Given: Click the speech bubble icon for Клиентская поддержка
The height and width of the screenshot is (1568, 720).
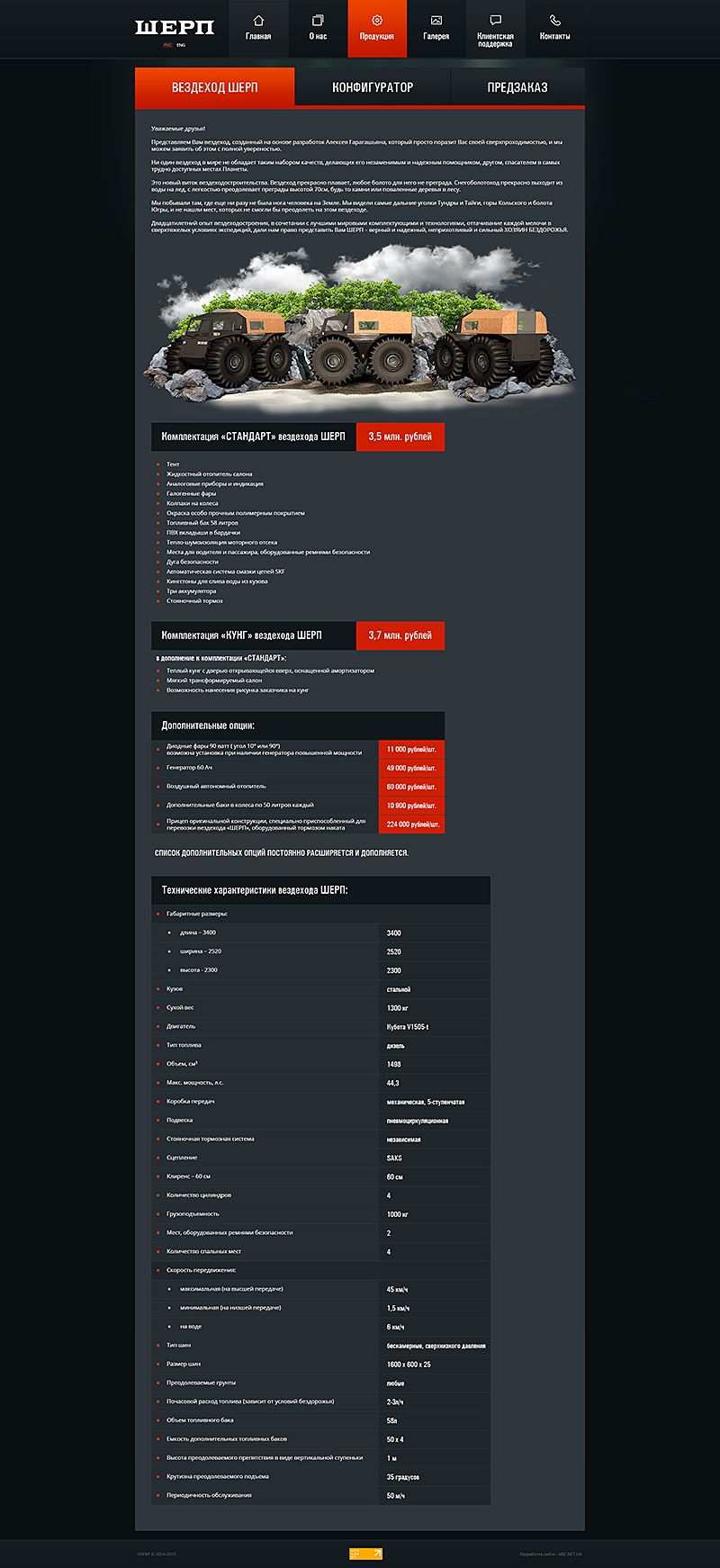Looking at the screenshot, I should point(495,20).
